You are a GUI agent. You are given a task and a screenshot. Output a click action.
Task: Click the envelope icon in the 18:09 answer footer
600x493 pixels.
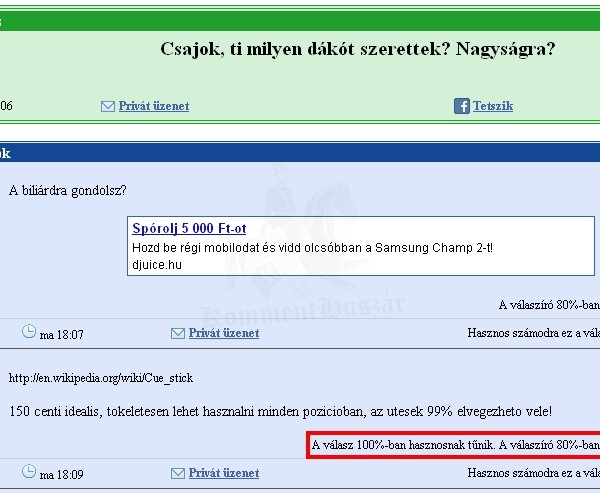[178, 473]
